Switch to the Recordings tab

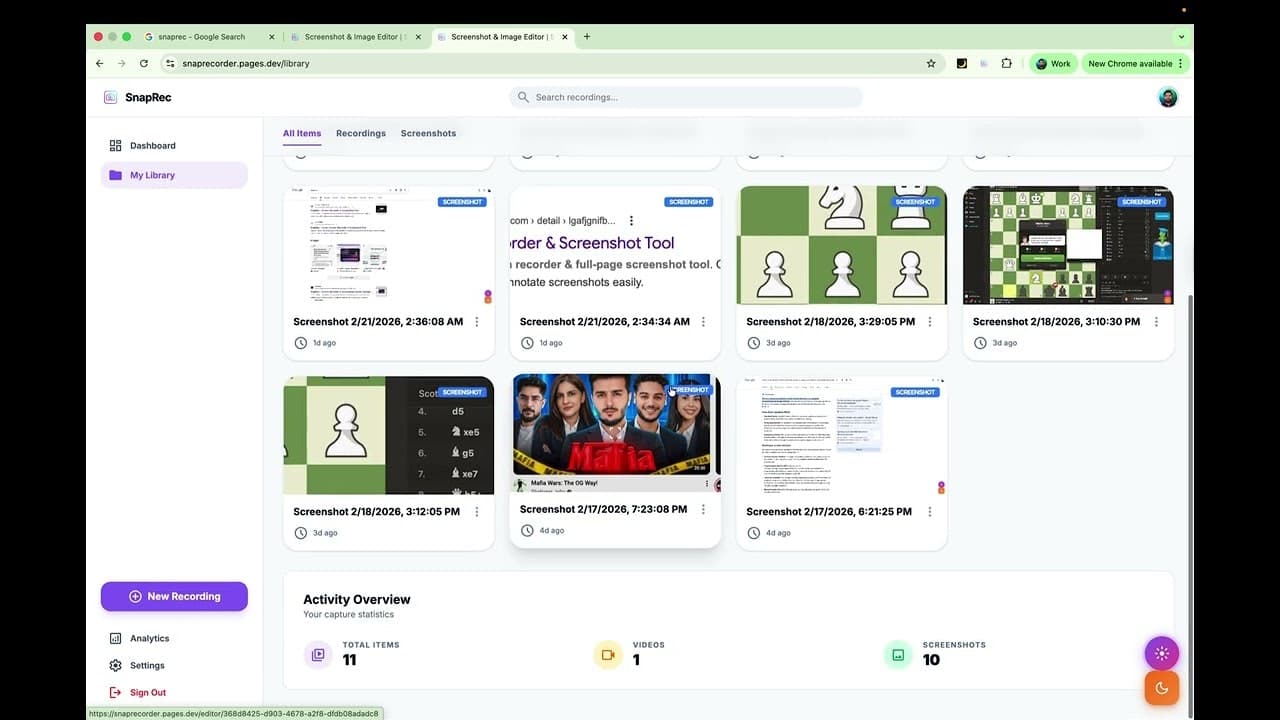[360, 133]
